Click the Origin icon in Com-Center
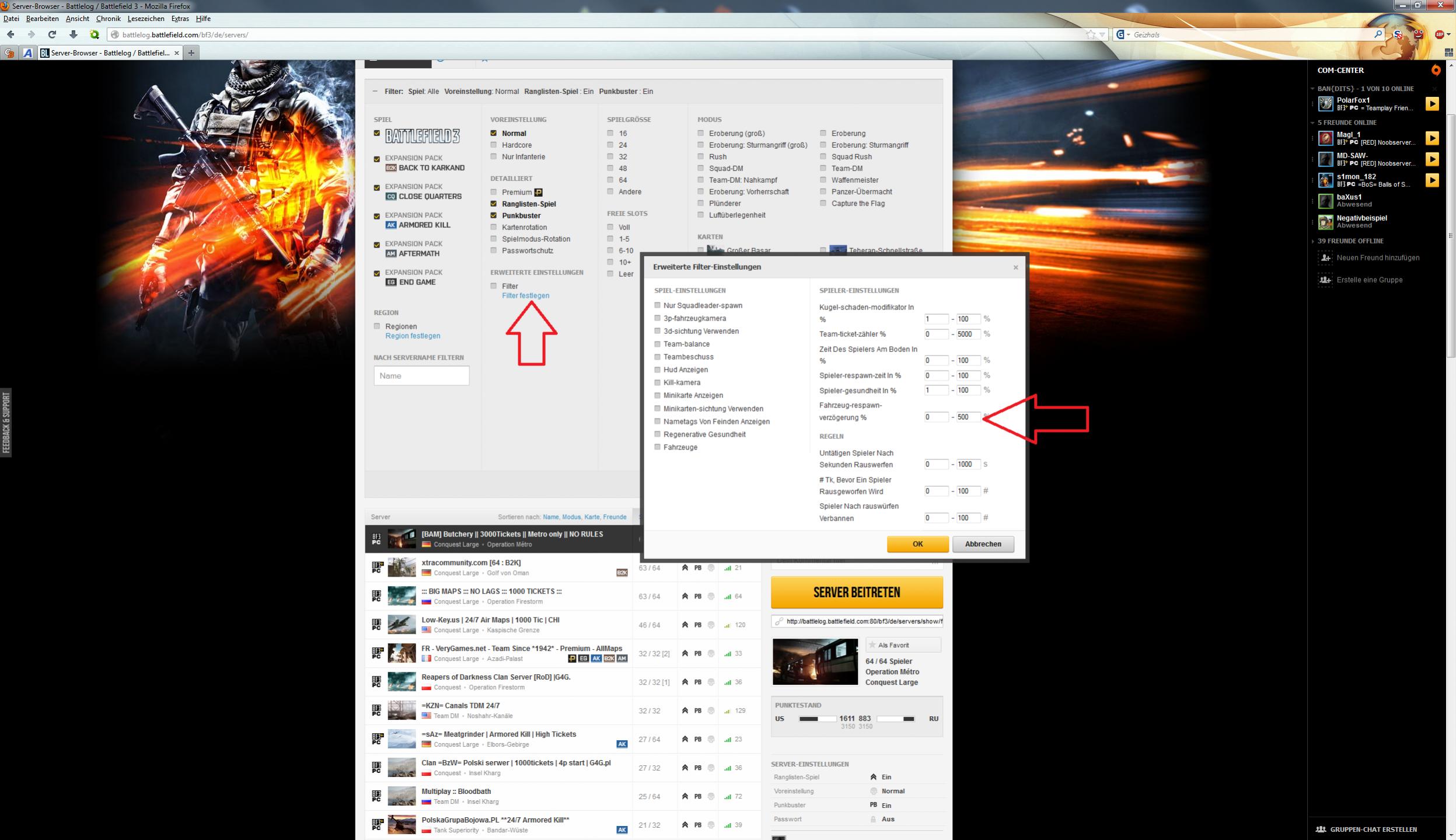The image size is (1456, 840). 1436,70
